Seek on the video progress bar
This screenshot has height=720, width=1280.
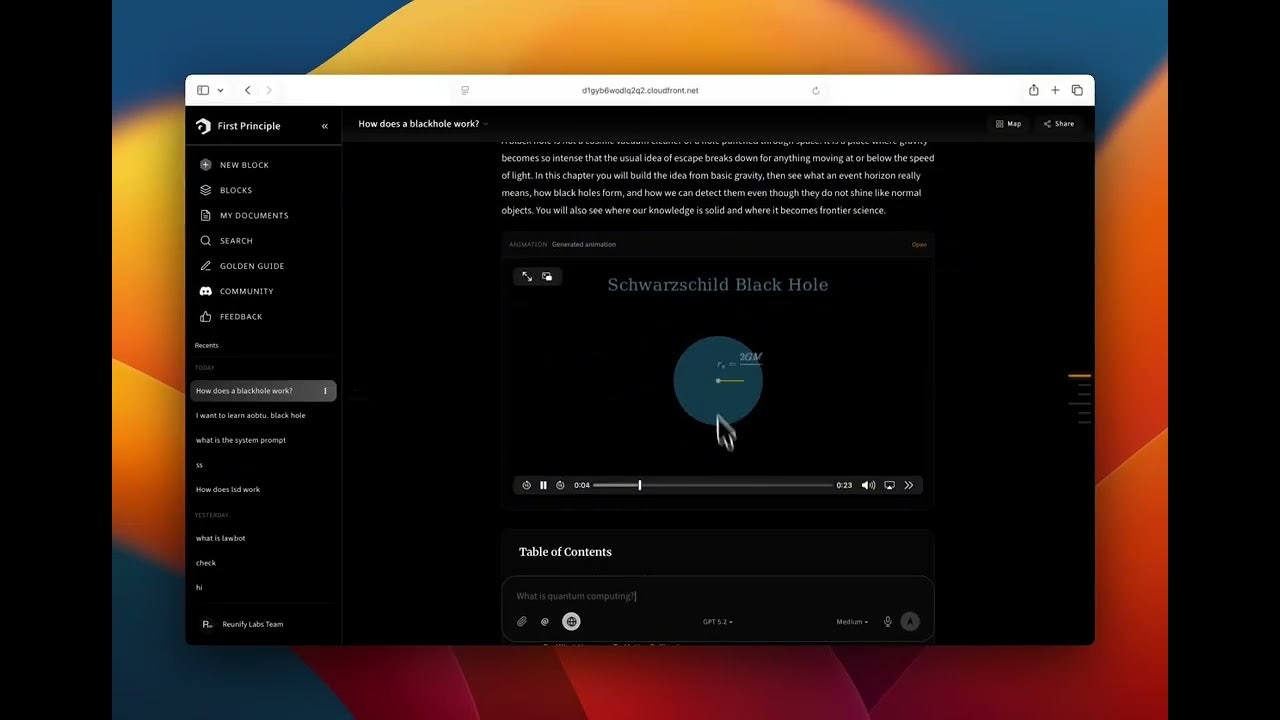pyautogui.click(x=713, y=485)
